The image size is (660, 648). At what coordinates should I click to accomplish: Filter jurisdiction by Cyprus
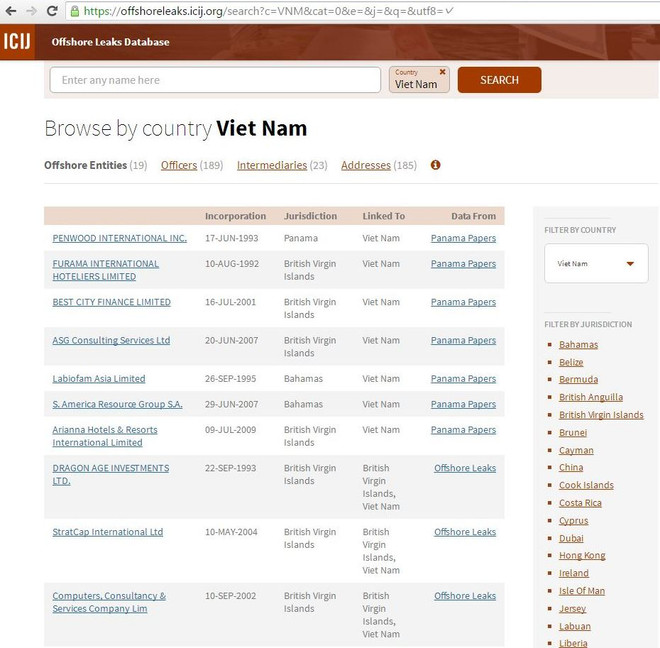573,521
